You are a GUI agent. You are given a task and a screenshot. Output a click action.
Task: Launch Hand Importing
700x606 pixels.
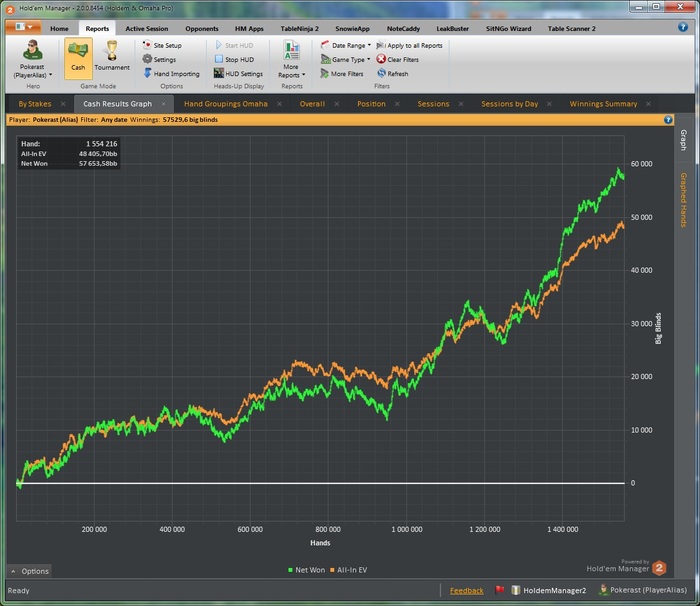(x=171, y=74)
